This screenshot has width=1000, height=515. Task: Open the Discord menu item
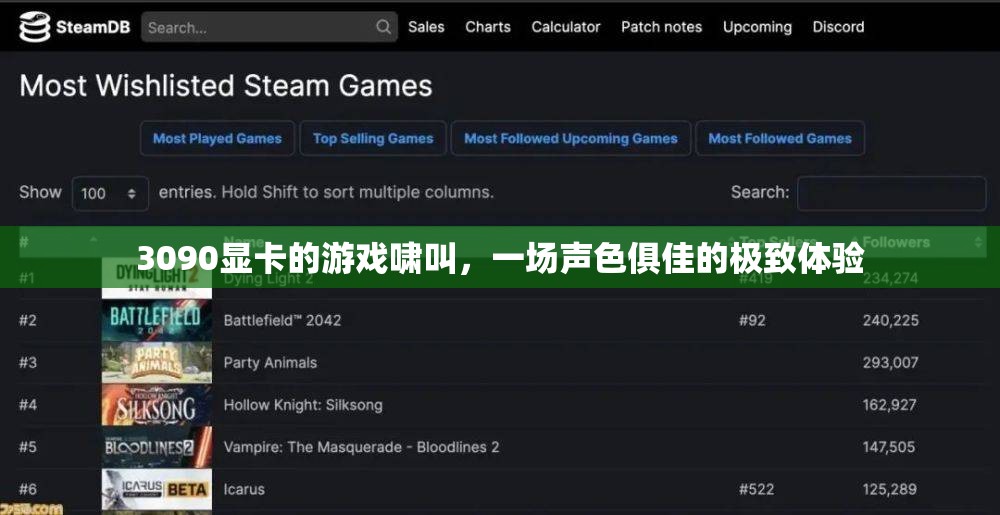coord(838,27)
